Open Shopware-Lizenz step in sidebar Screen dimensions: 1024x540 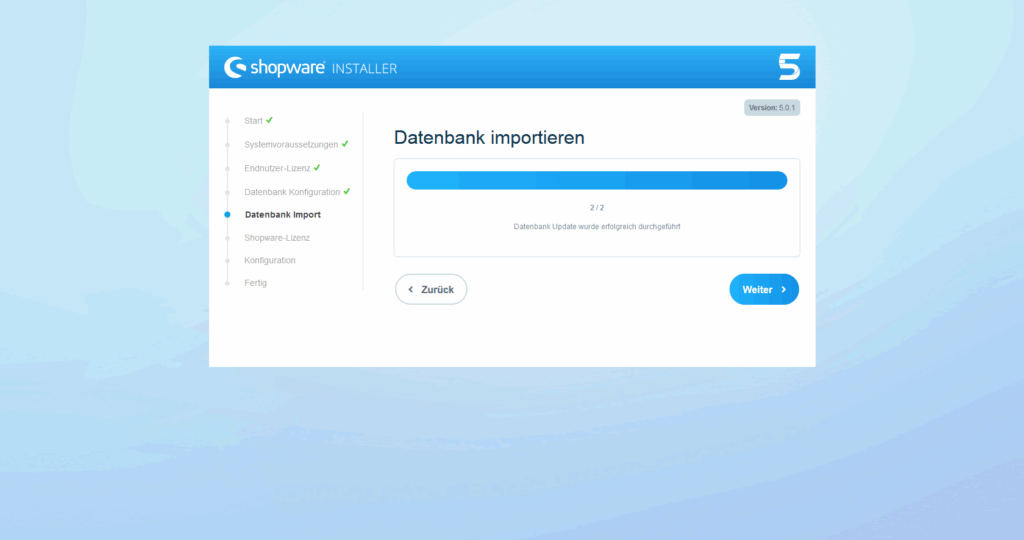[x=277, y=238]
